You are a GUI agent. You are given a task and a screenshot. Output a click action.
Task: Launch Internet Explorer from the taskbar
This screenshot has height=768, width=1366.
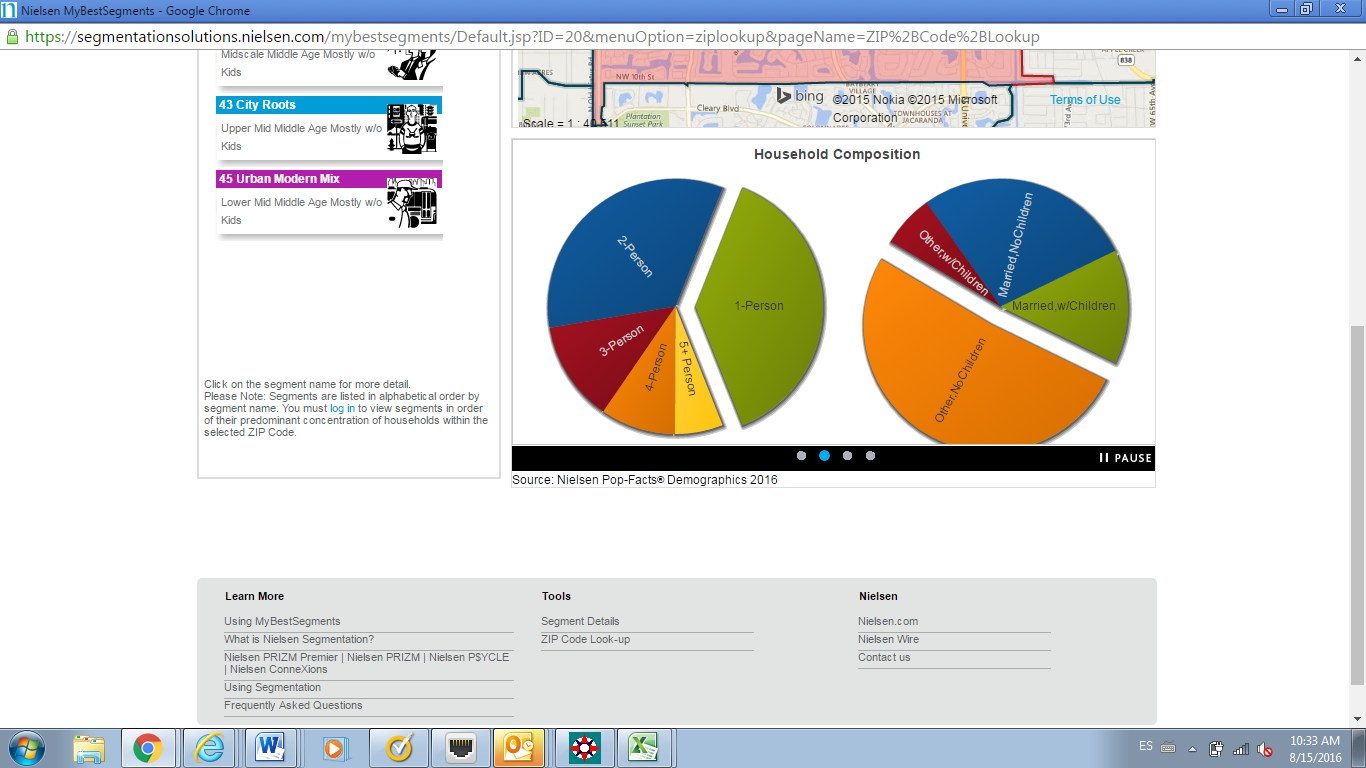pos(210,746)
